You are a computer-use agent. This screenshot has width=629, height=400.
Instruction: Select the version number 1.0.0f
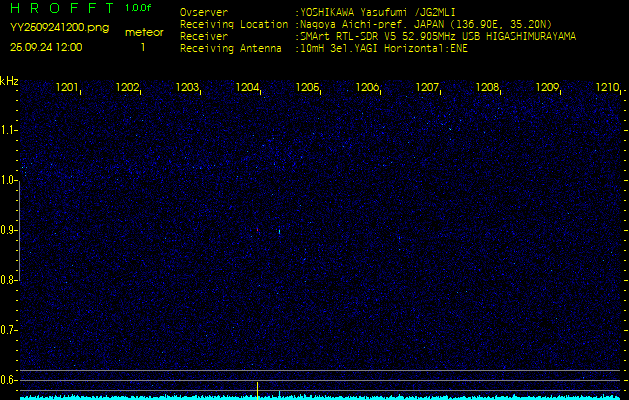point(139,8)
